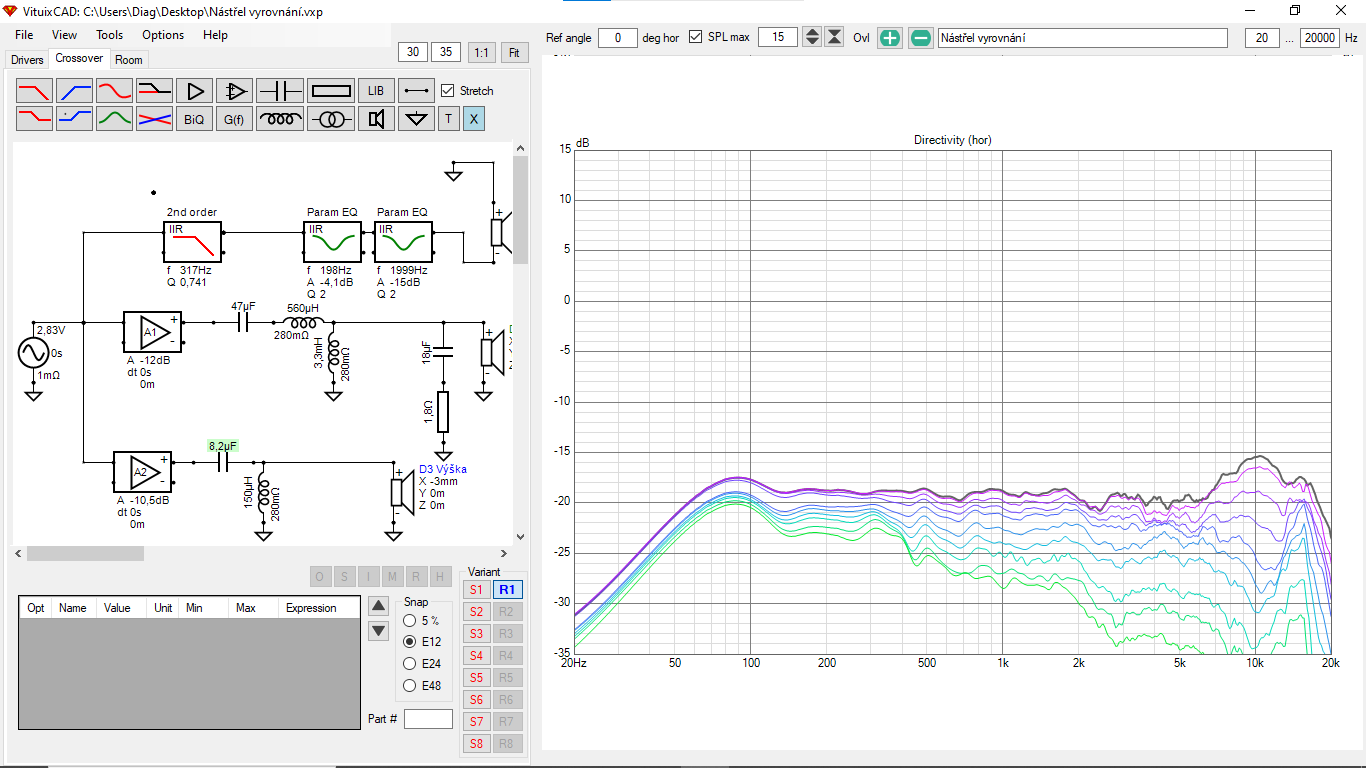1366x768 pixels.
Task: Select the transformer tool icon
Action: pos(330,120)
